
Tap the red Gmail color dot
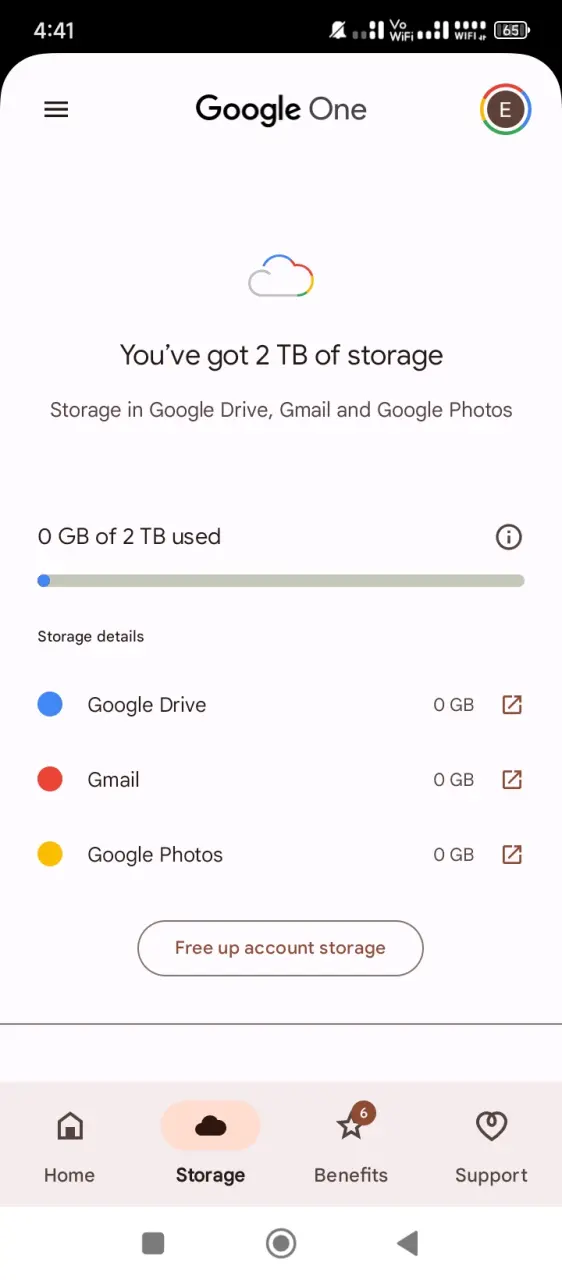(50, 780)
